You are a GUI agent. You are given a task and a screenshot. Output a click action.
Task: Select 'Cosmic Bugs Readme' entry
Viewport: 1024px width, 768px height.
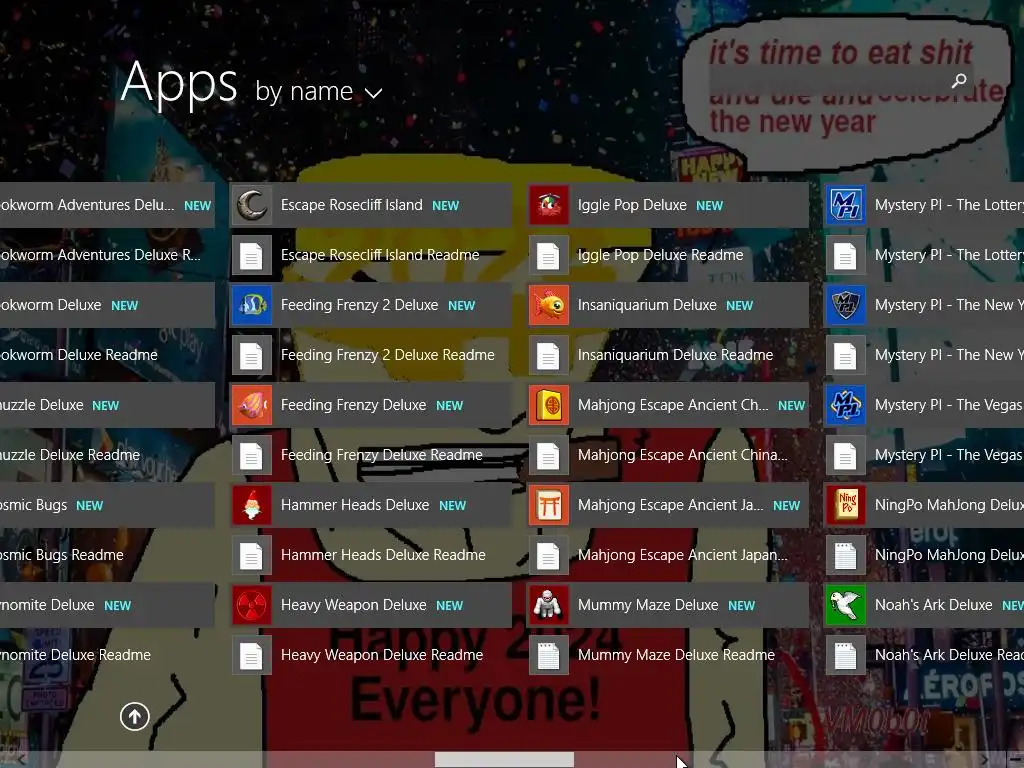107,555
